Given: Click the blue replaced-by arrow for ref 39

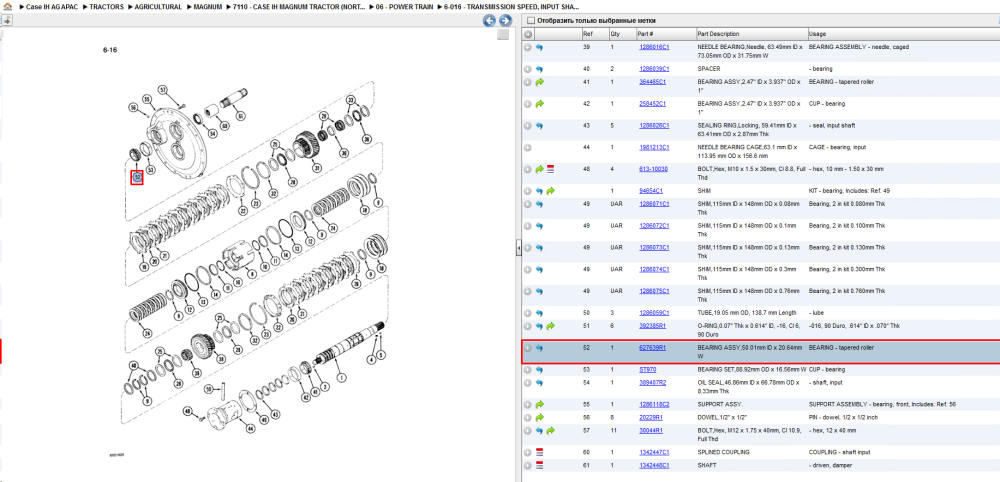Looking at the screenshot, I should click(x=540, y=48).
